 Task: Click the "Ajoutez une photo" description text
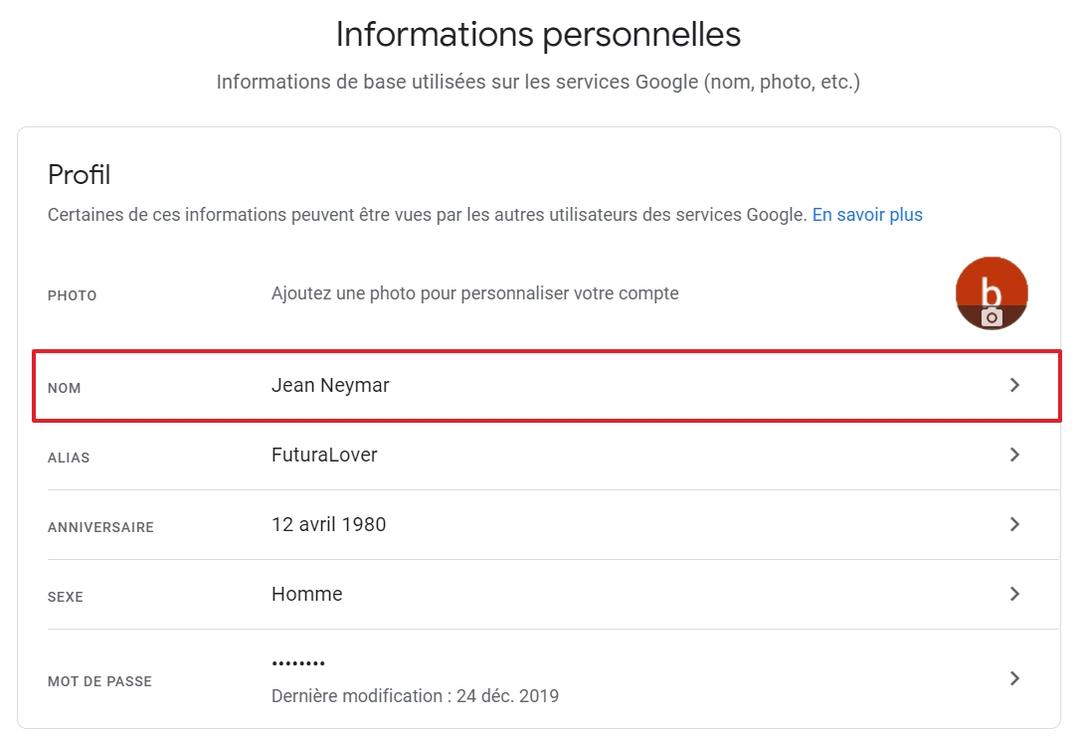(x=475, y=294)
